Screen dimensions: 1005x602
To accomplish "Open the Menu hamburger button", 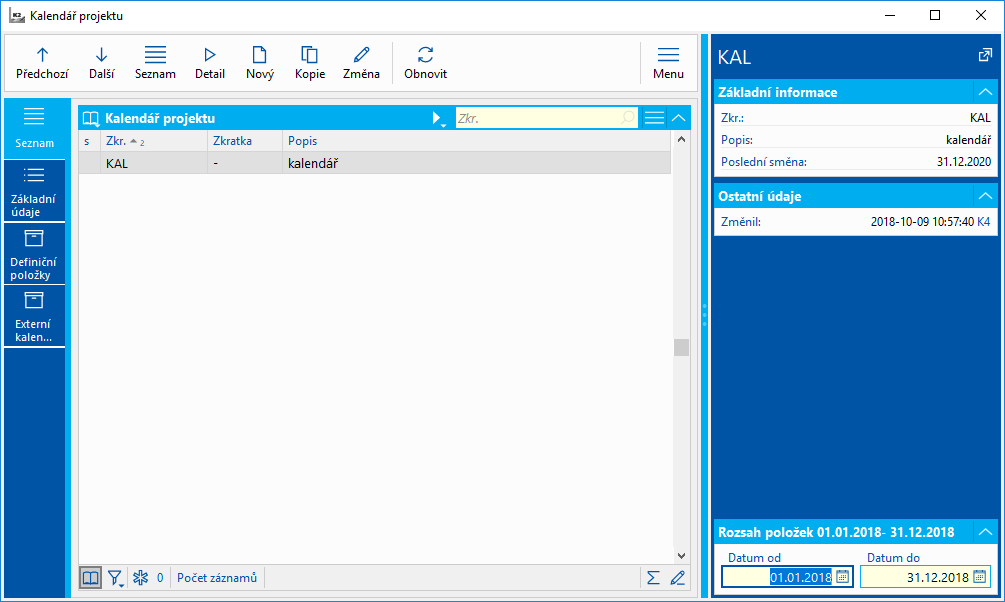I will click(x=668, y=63).
